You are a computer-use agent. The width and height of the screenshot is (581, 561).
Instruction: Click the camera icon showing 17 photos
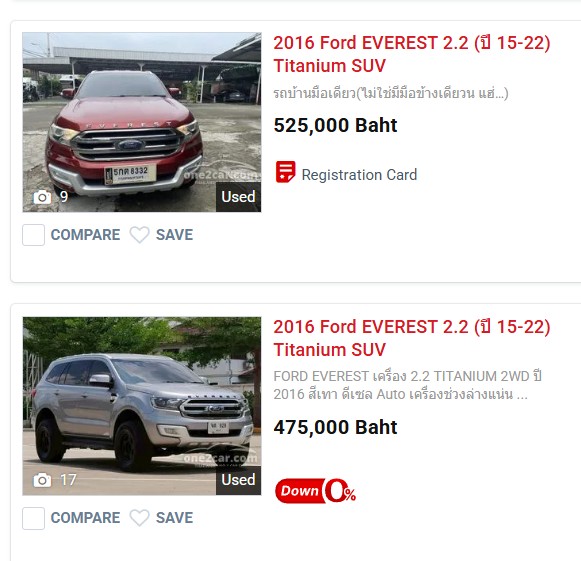(x=42, y=480)
